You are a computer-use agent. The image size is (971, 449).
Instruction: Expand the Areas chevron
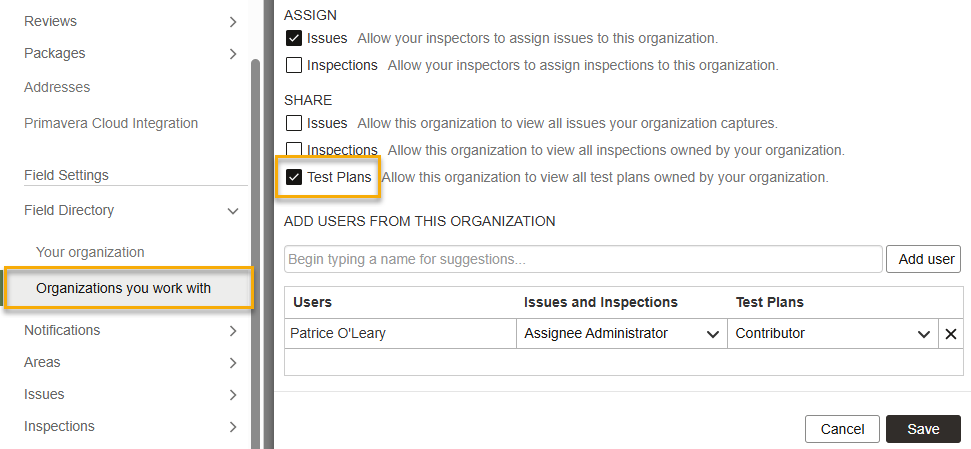[232, 362]
